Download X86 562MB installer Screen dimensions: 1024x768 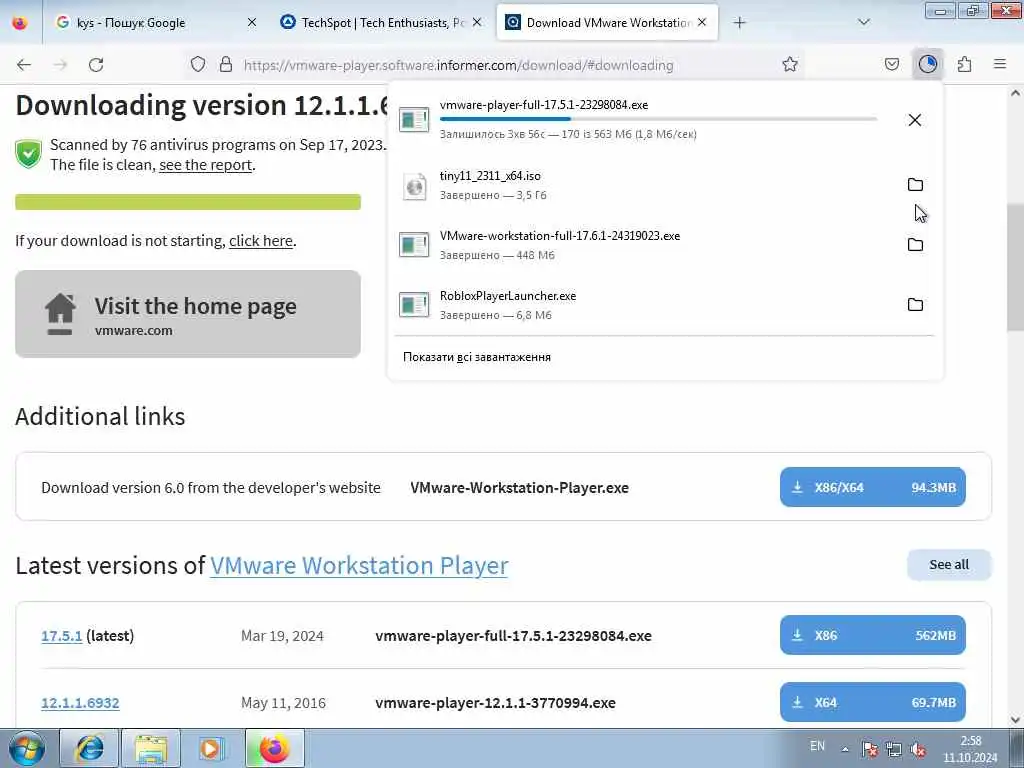pos(872,635)
